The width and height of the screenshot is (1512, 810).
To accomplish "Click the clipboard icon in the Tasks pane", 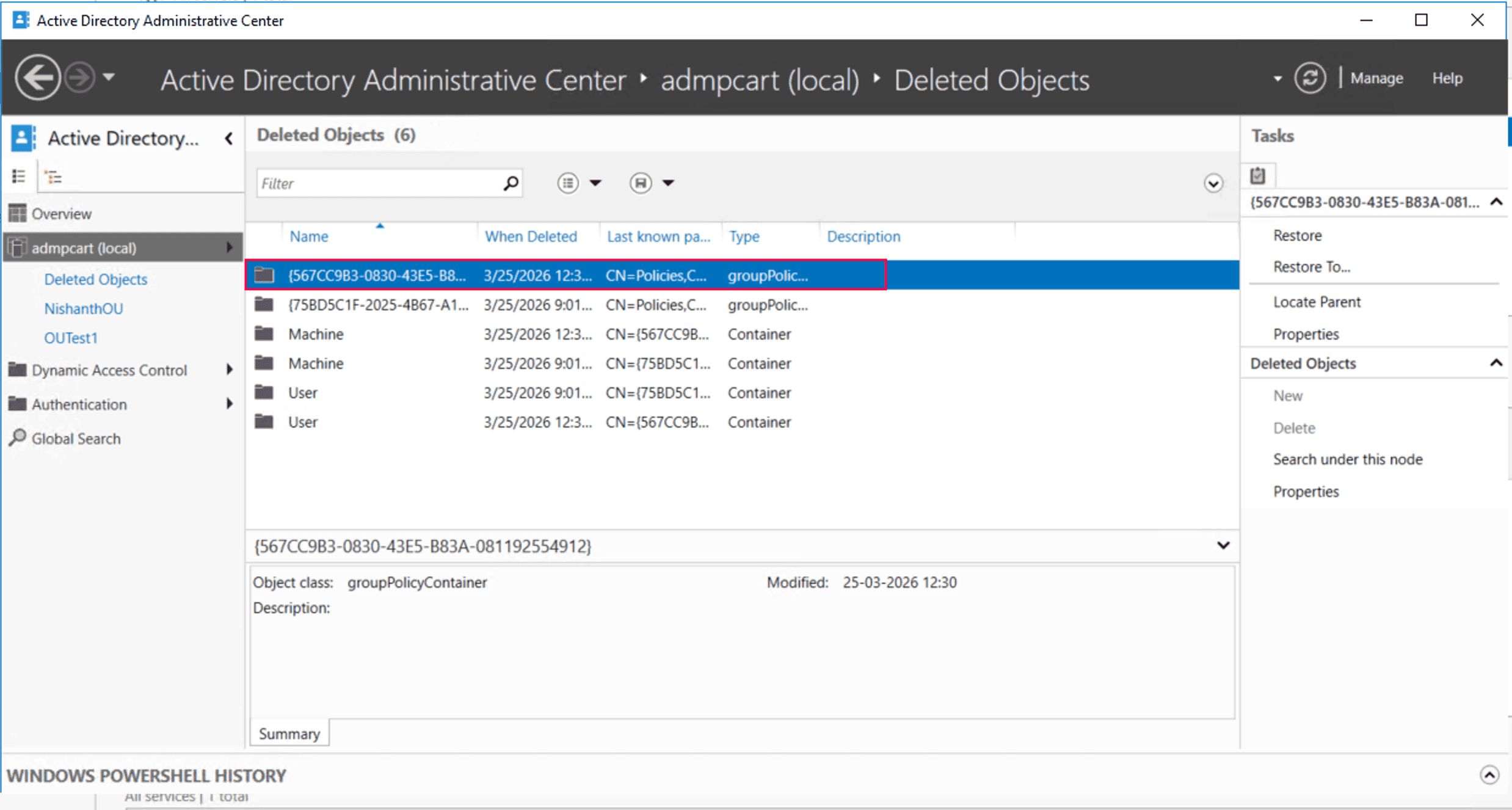I will click(1258, 175).
